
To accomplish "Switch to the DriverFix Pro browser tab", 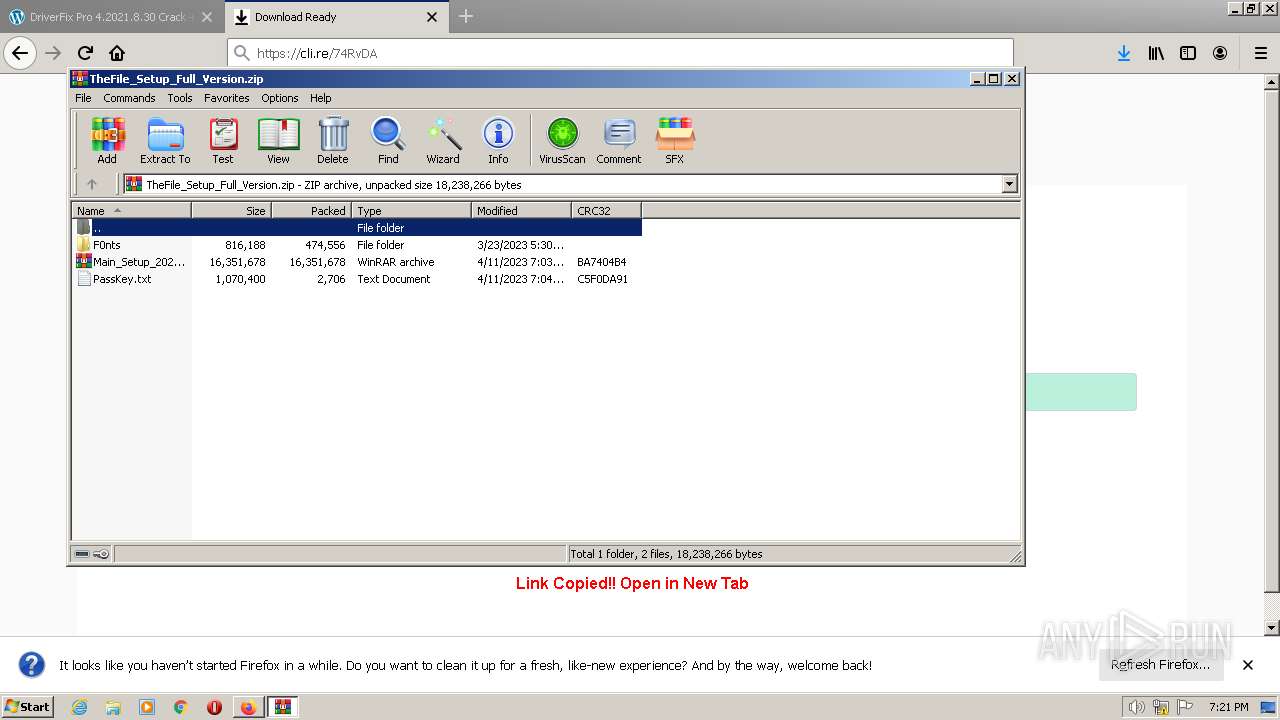I will click(112, 17).
